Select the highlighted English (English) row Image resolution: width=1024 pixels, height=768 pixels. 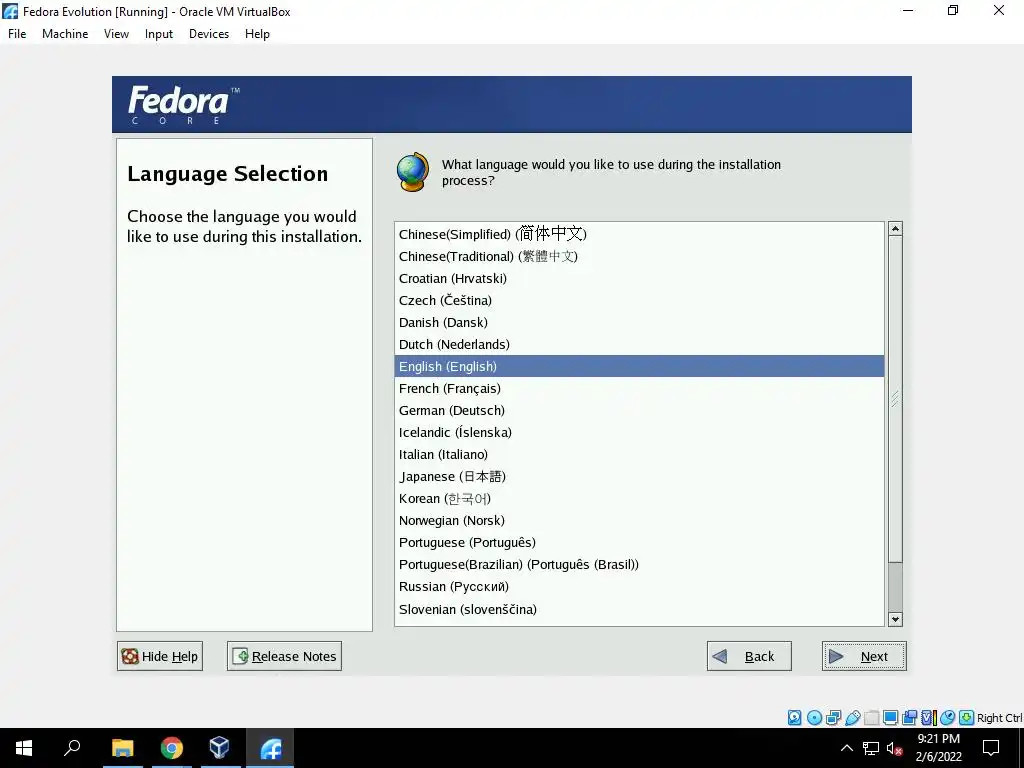[x=639, y=366]
